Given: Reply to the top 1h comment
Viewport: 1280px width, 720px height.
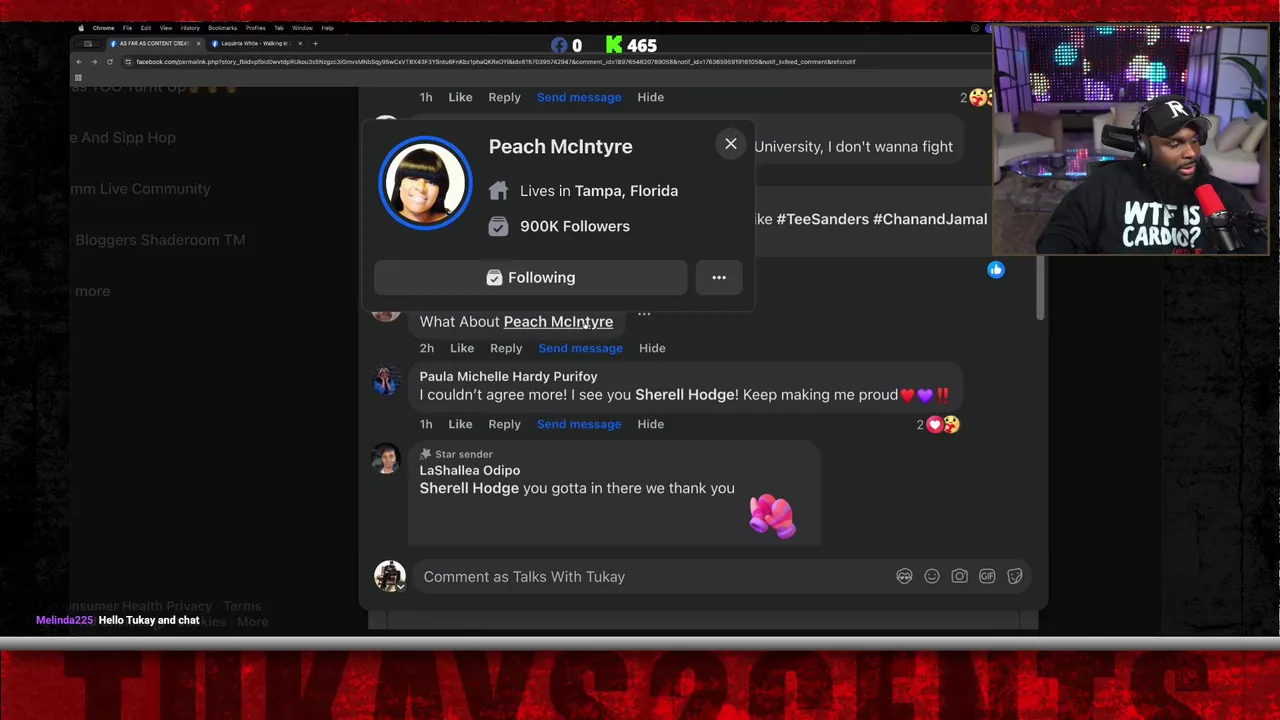Looking at the screenshot, I should tap(504, 97).
